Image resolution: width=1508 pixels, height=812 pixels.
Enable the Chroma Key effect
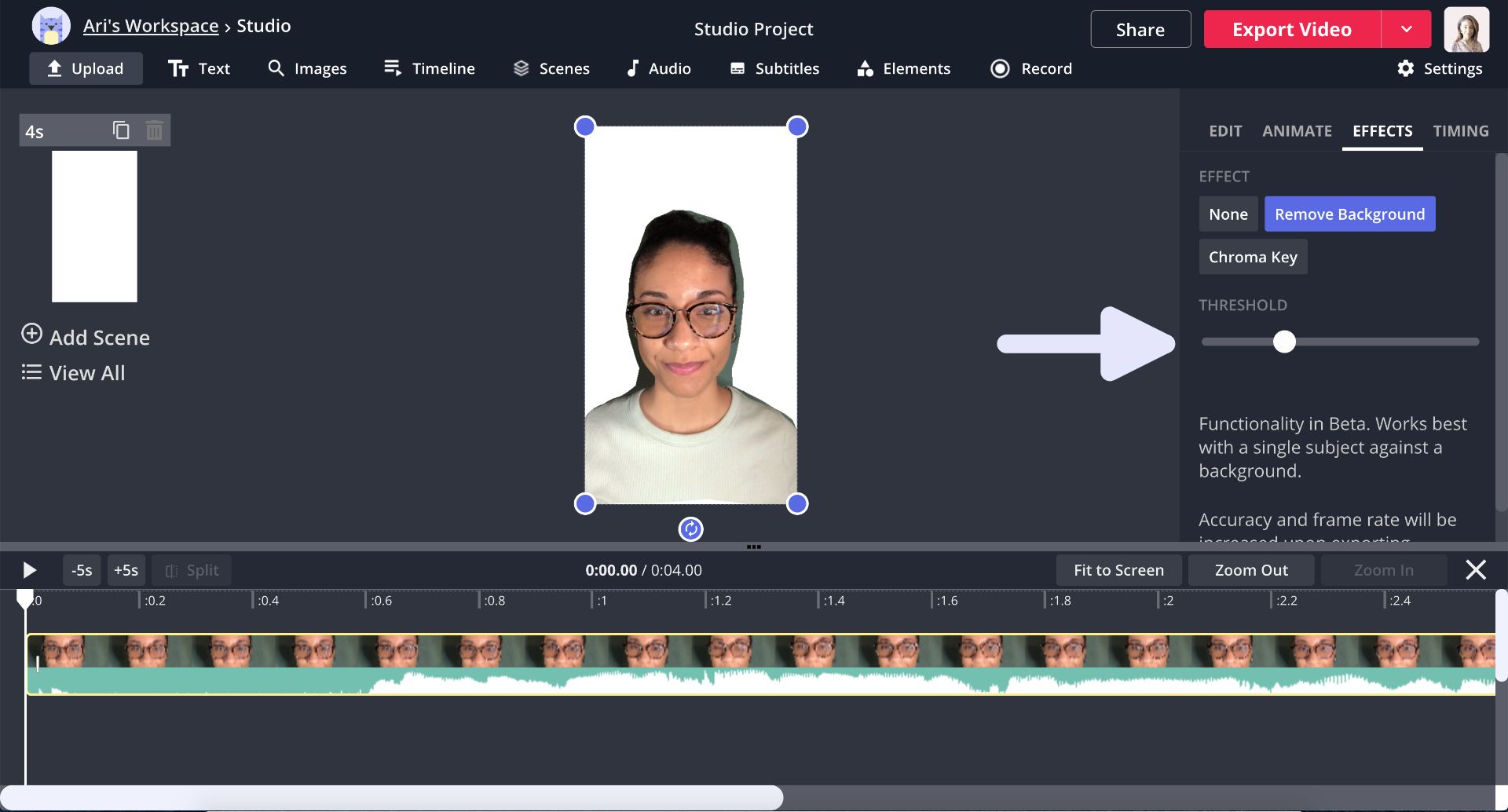(x=1252, y=257)
